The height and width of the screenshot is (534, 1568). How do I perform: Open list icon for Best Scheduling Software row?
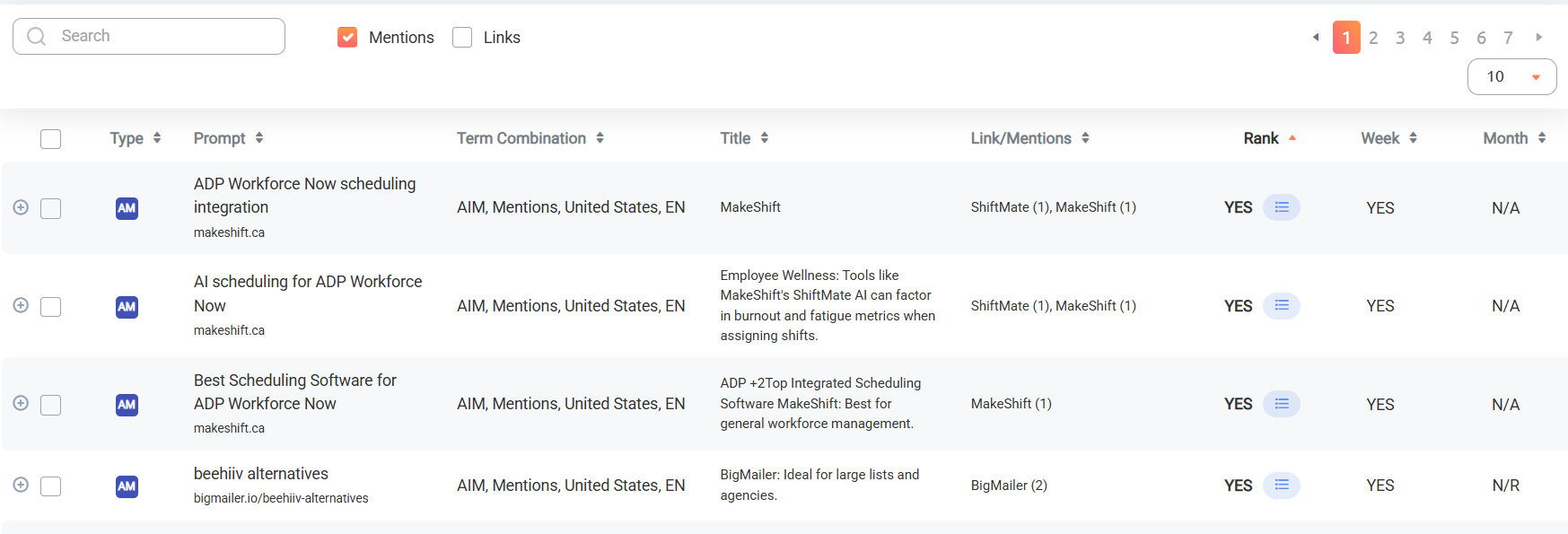(x=1281, y=404)
